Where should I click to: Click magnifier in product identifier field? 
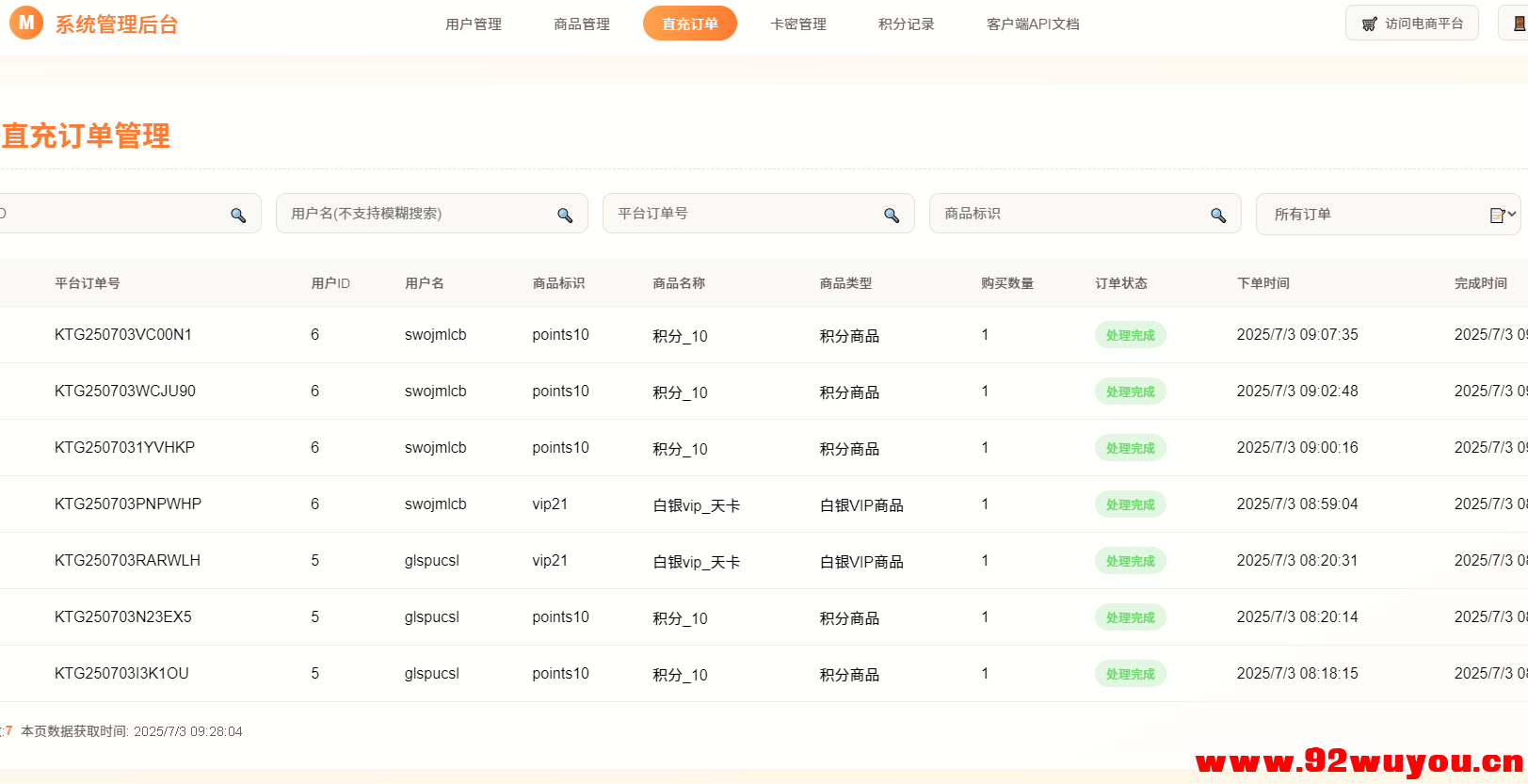[1218, 216]
